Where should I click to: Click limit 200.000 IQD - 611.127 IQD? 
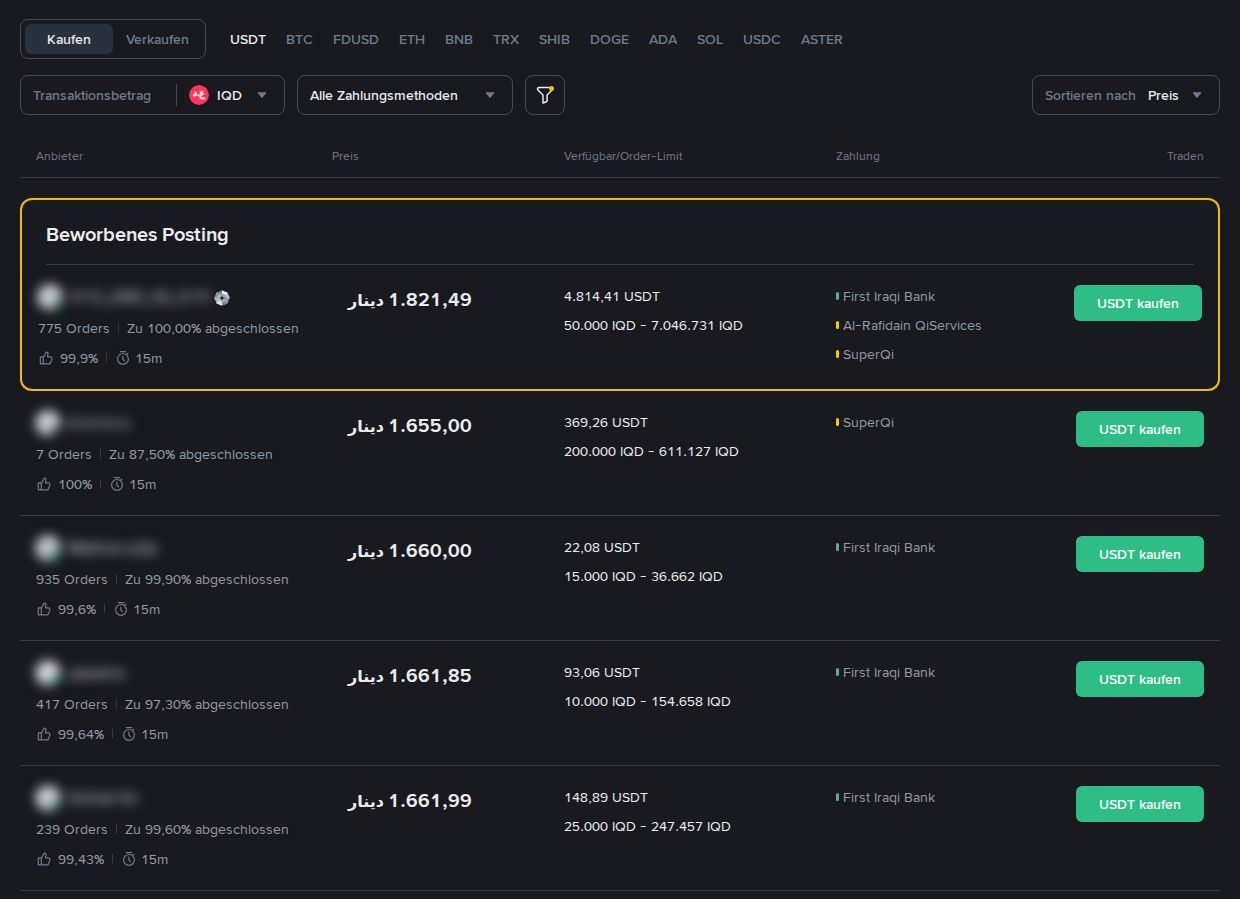pos(651,451)
